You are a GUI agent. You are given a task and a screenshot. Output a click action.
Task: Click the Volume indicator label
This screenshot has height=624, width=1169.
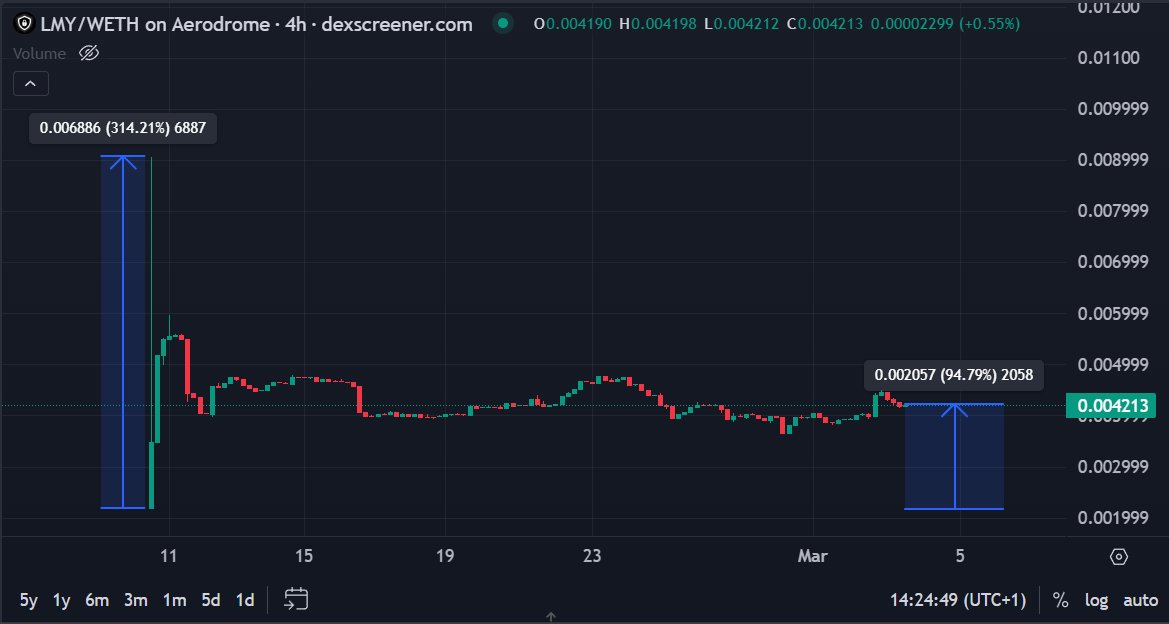[40, 54]
